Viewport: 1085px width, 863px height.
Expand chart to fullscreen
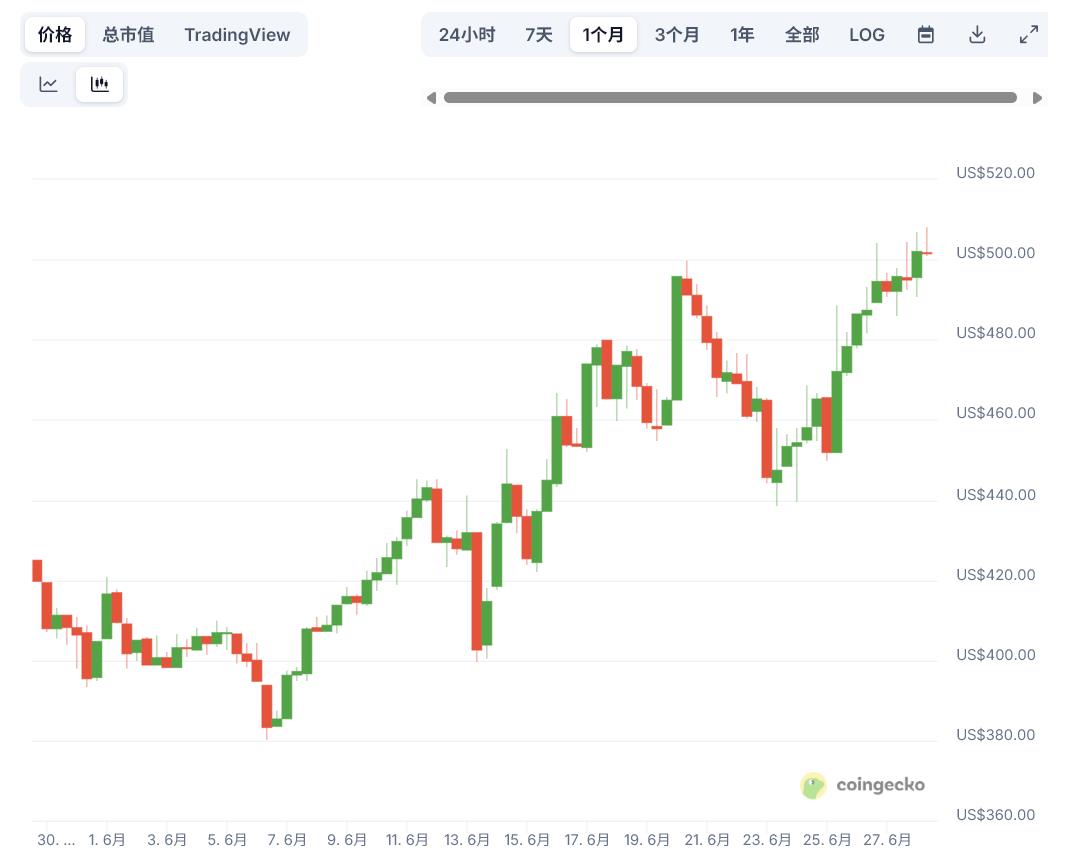click(1029, 35)
